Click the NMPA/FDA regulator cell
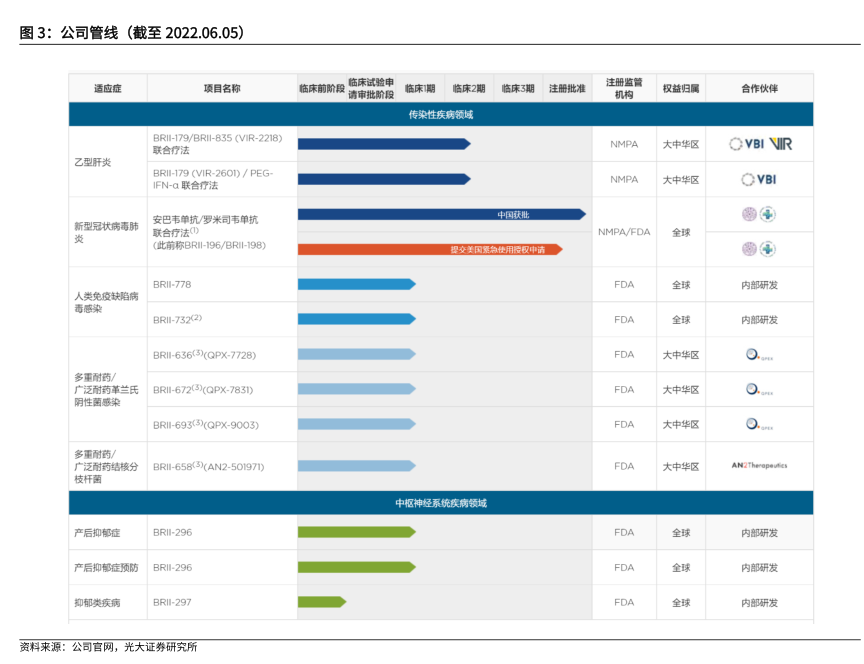The height and width of the screenshot is (664, 864). click(624, 232)
